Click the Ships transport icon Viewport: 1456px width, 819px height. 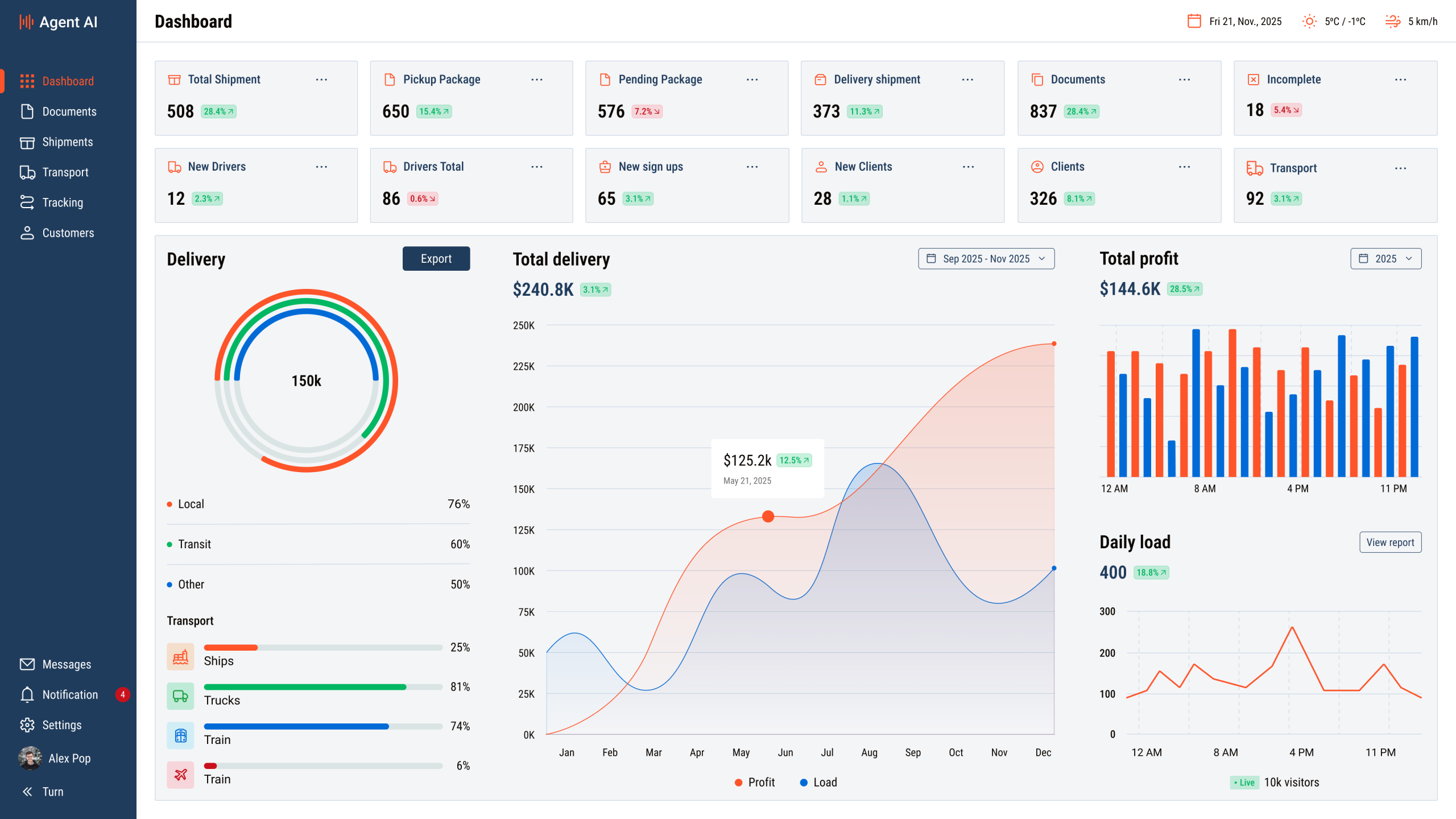180,656
